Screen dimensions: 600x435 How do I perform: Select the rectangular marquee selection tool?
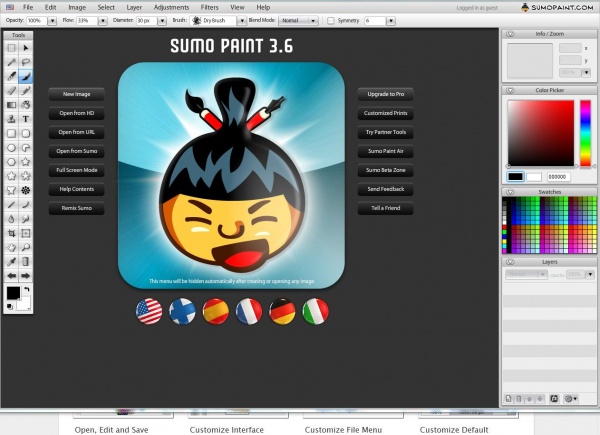(x=11, y=48)
